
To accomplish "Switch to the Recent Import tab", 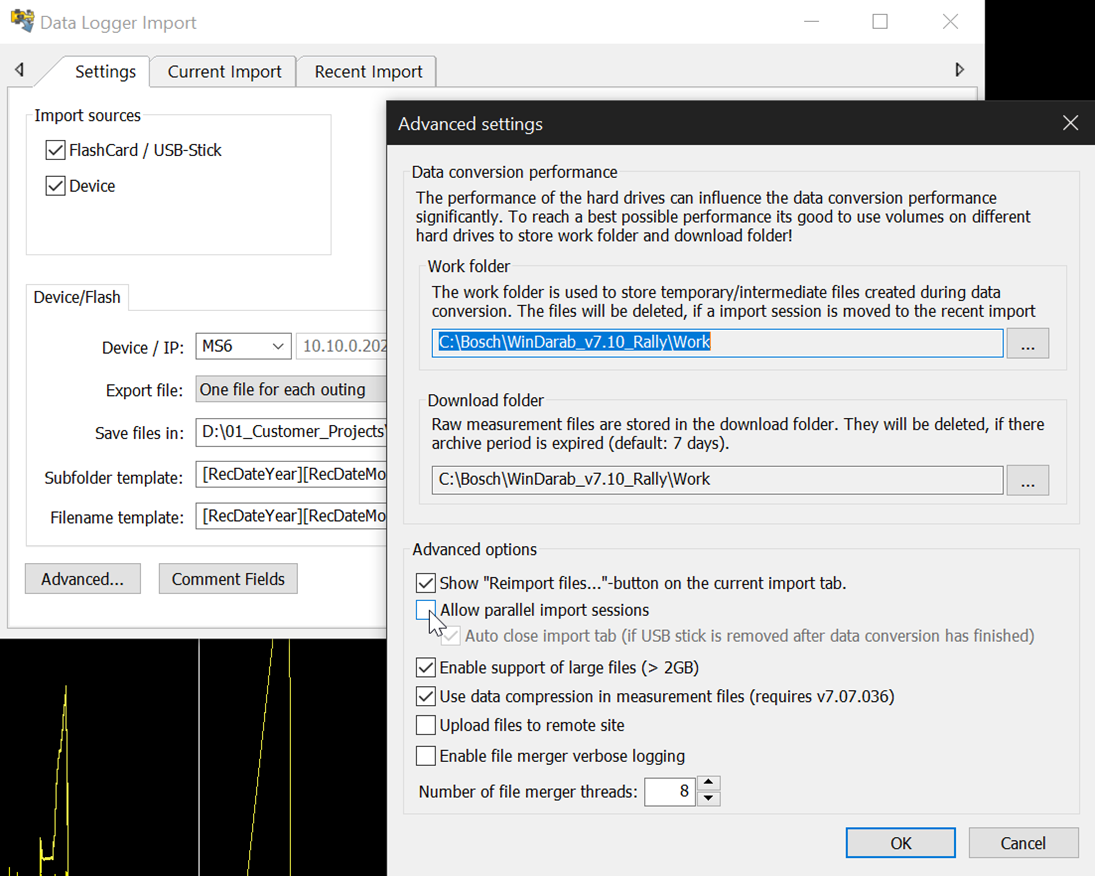I will point(368,71).
